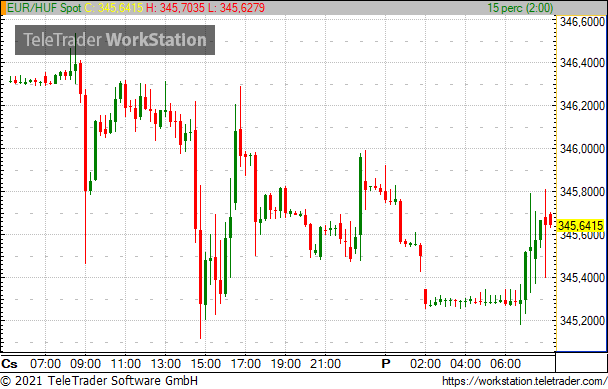This screenshot has height=389, width=608.
Task: Click the orange marker beside the chart title
Action: point(3,8)
